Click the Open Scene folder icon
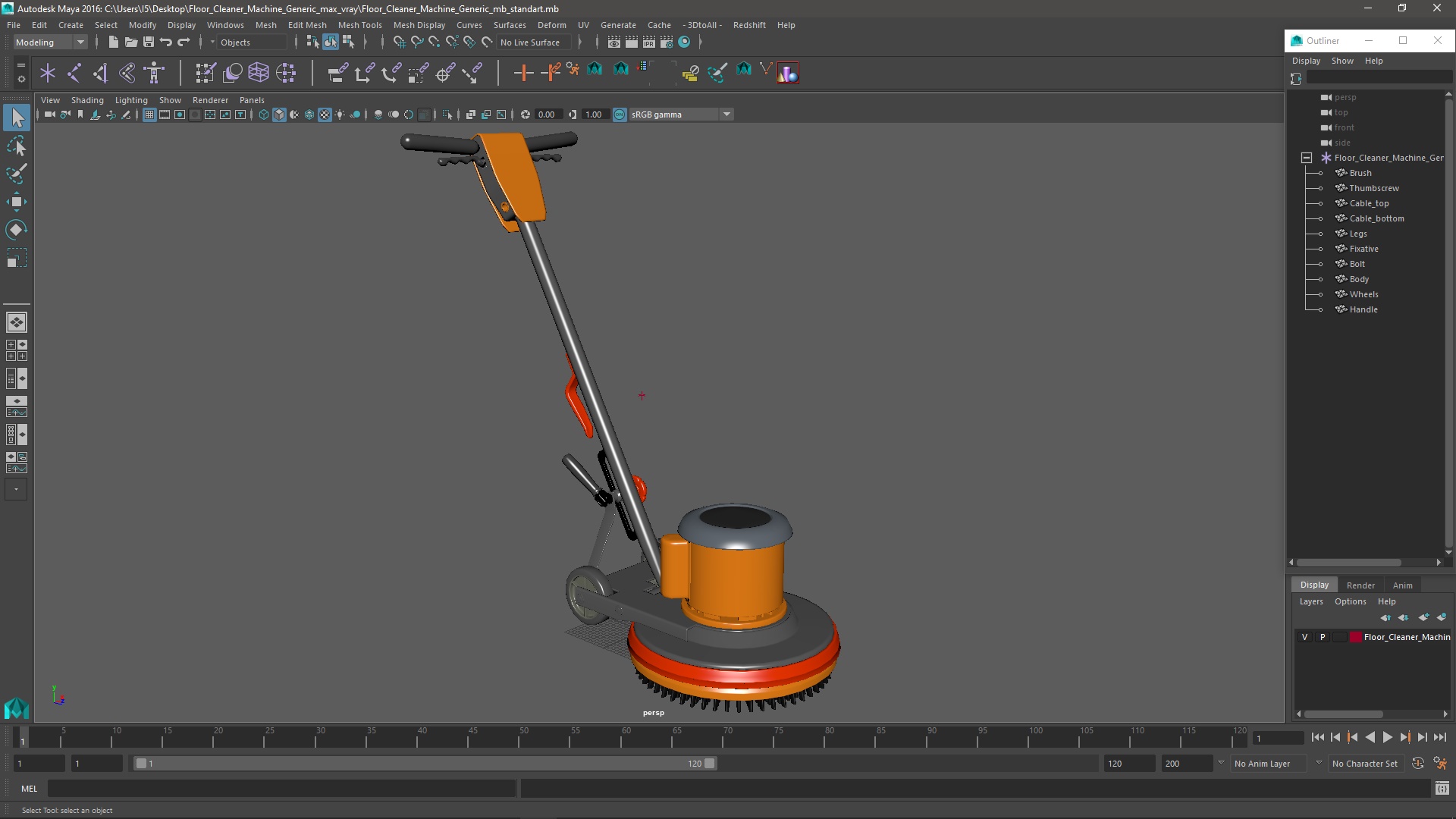This screenshot has width=1456, height=819. point(130,42)
